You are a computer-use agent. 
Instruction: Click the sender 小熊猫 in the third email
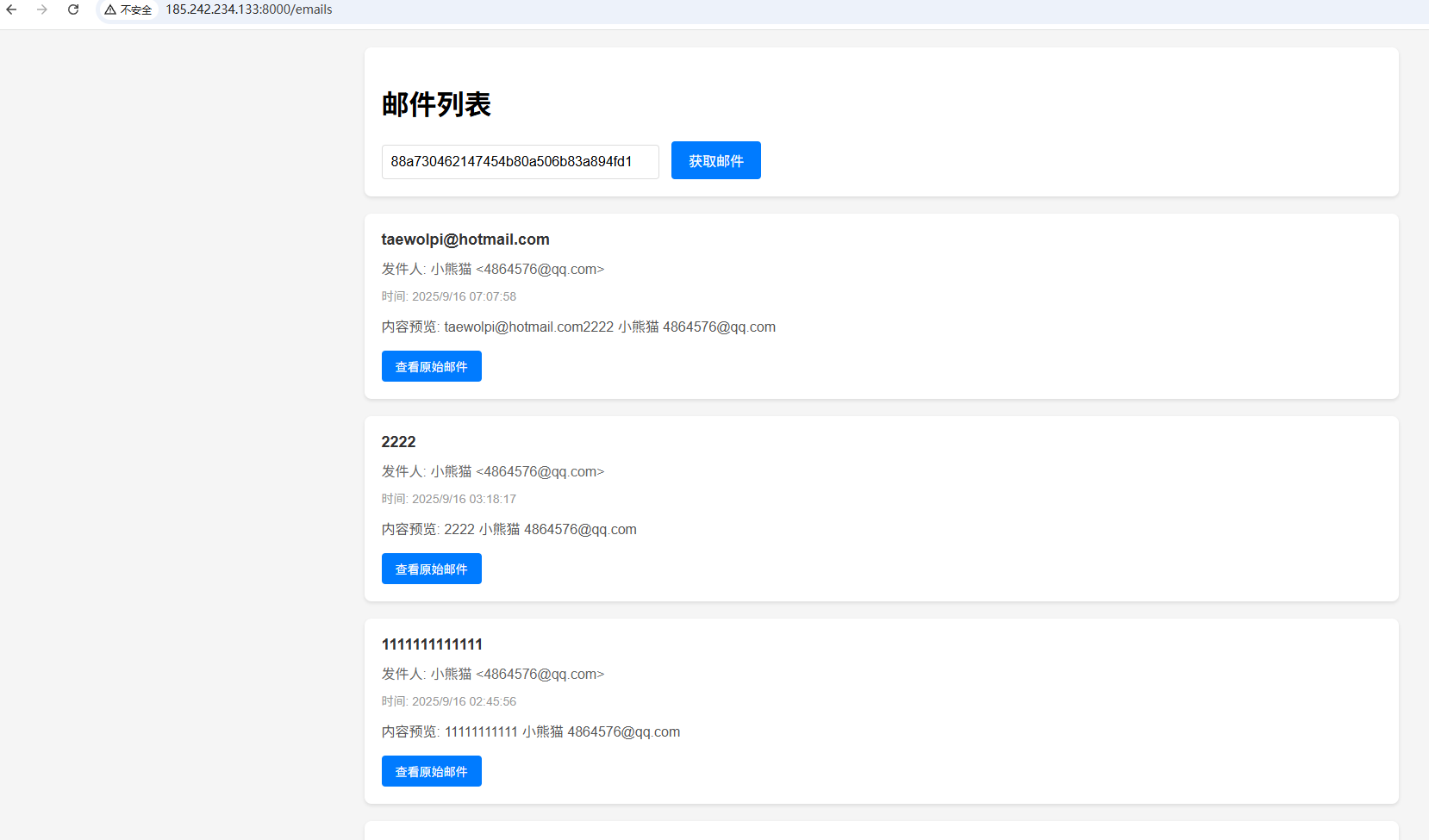coord(452,674)
